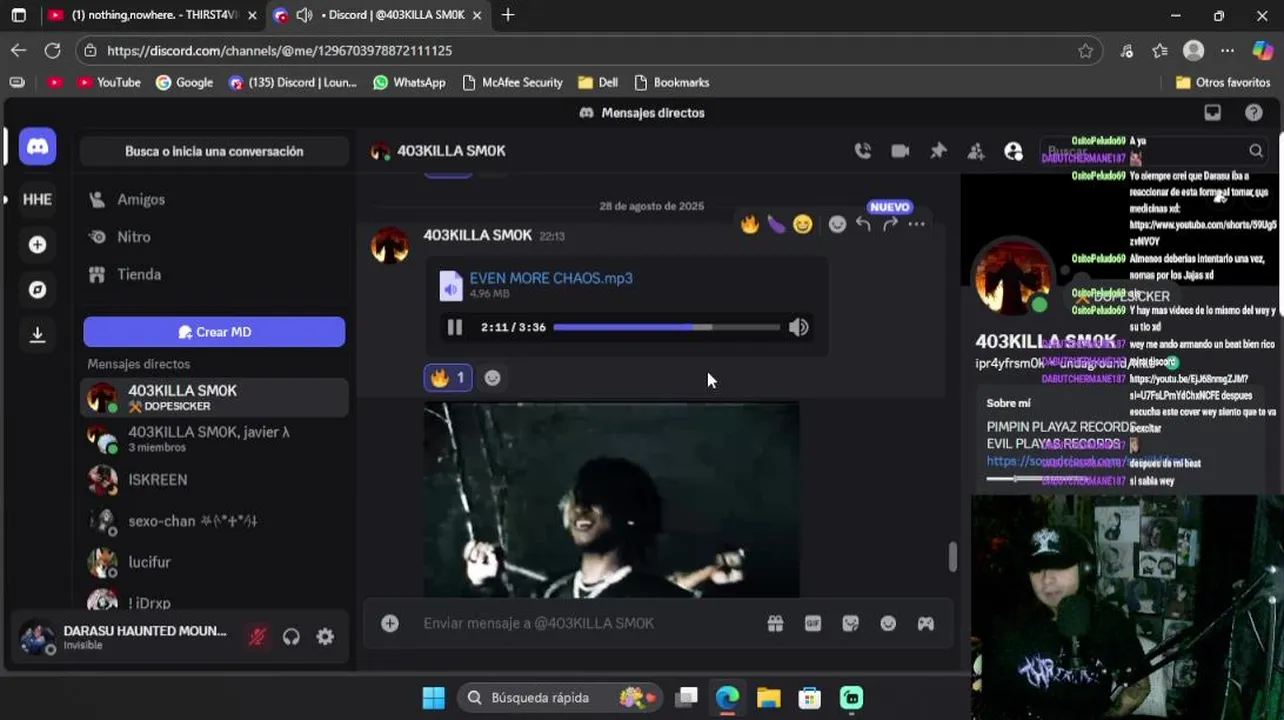Open sexo-chan direct message
The image size is (1284, 720).
point(214,521)
